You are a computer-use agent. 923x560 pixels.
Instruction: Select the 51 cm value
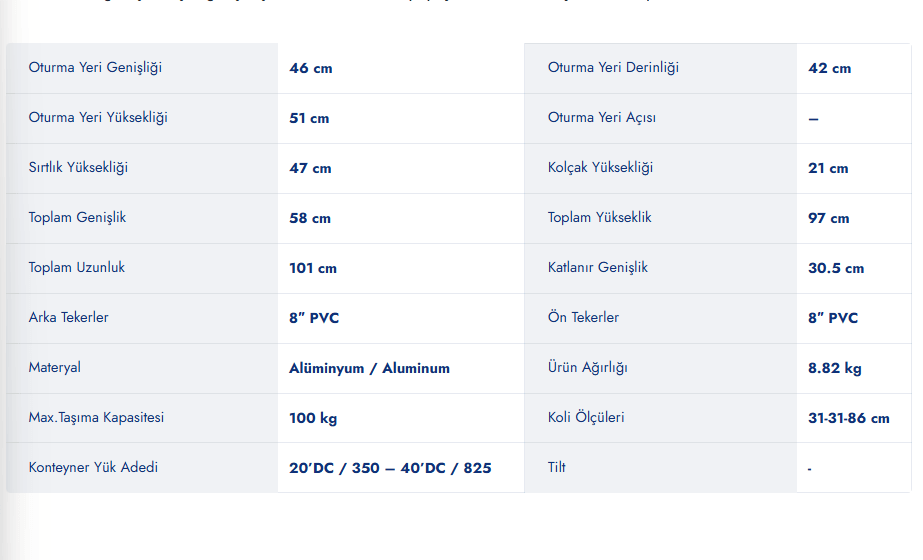tap(309, 118)
